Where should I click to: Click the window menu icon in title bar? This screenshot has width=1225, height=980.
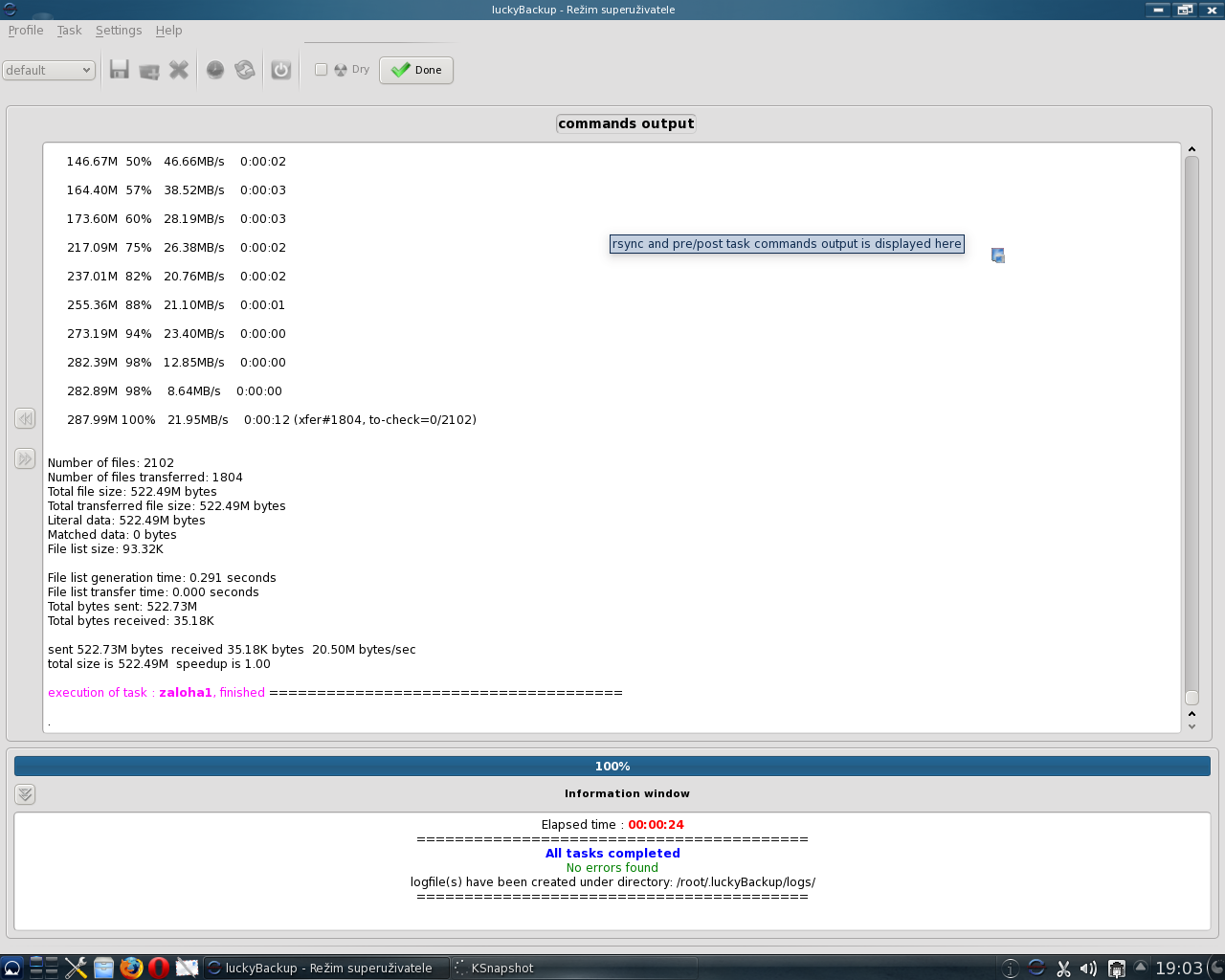point(10,10)
